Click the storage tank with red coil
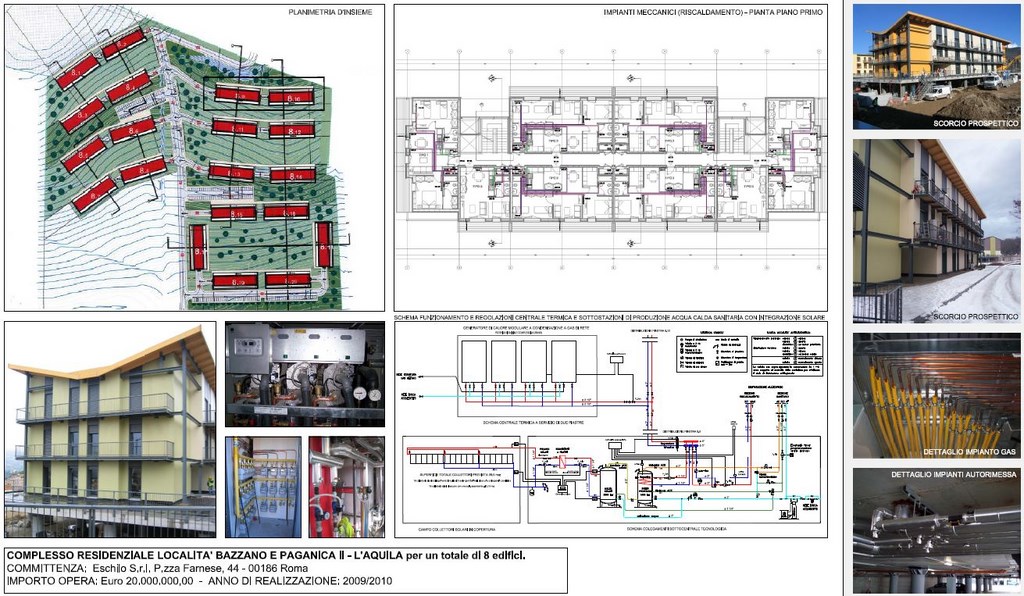1024x596 pixels. click(645, 487)
